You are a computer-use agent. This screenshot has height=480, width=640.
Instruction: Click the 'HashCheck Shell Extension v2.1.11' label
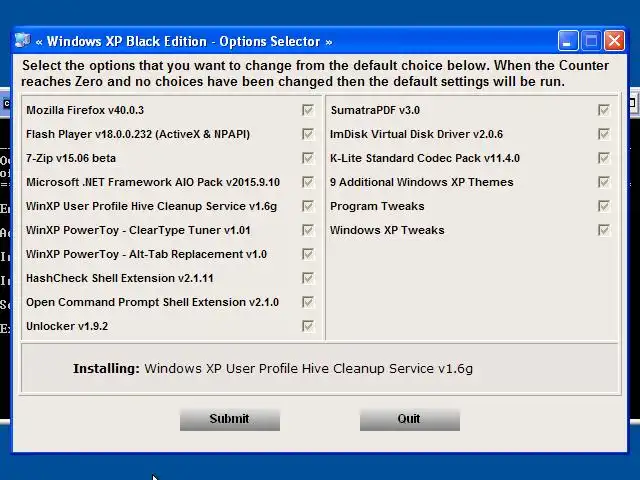click(x=120, y=278)
